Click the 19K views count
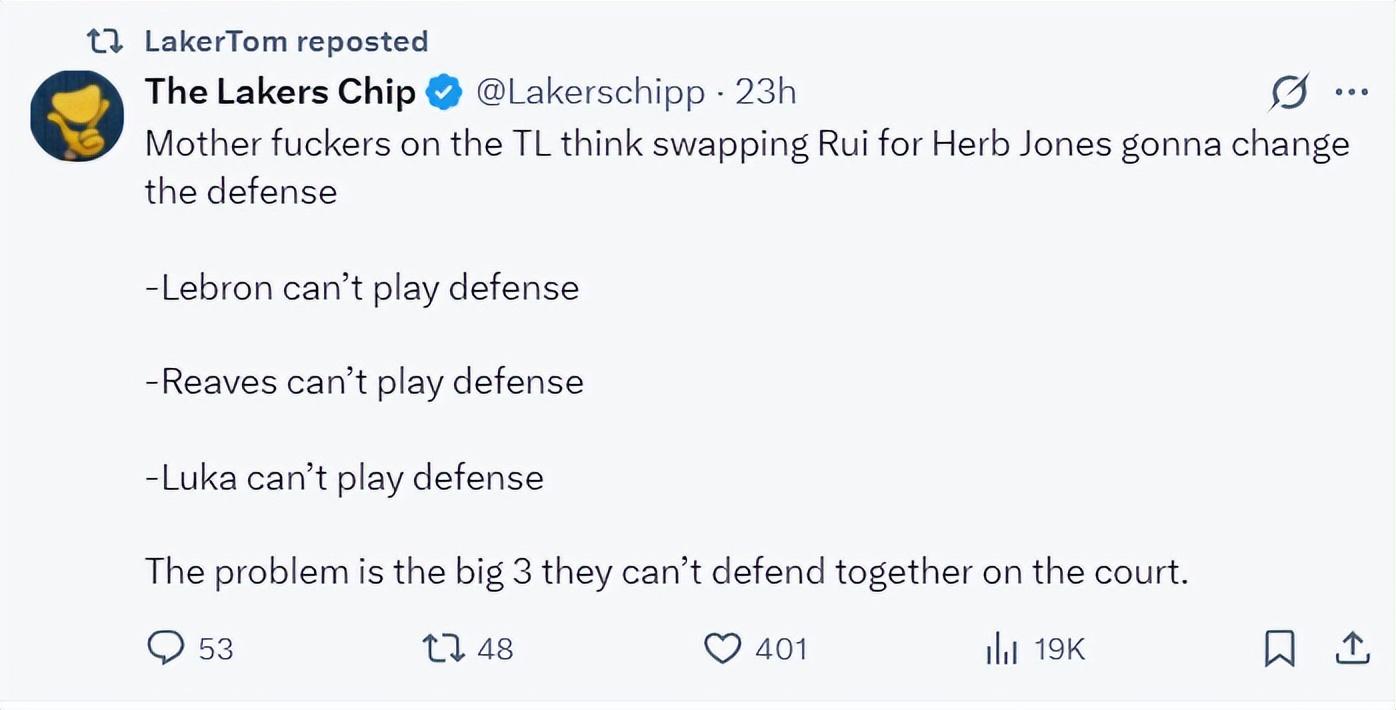This screenshot has width=1396, height=710. pos(1059,650)
